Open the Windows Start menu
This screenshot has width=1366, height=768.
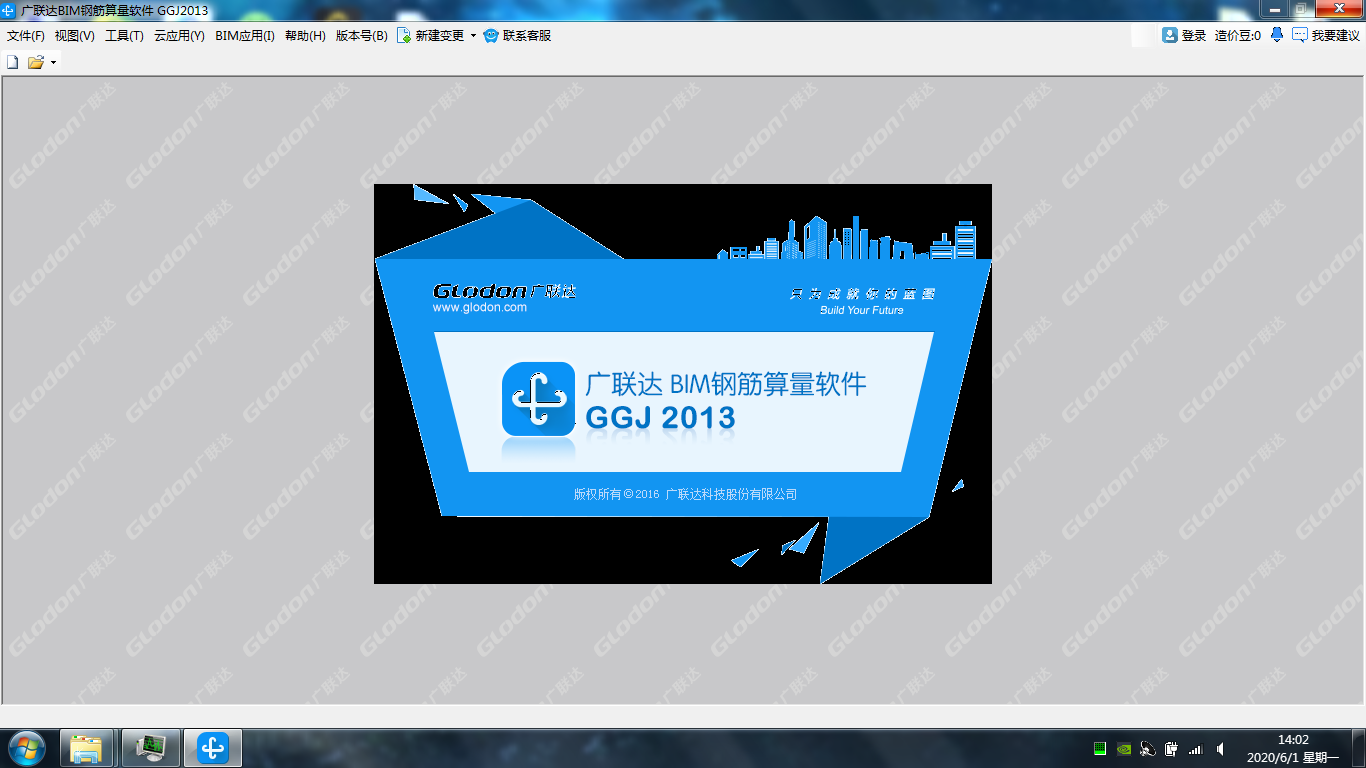tap(27, 748)
